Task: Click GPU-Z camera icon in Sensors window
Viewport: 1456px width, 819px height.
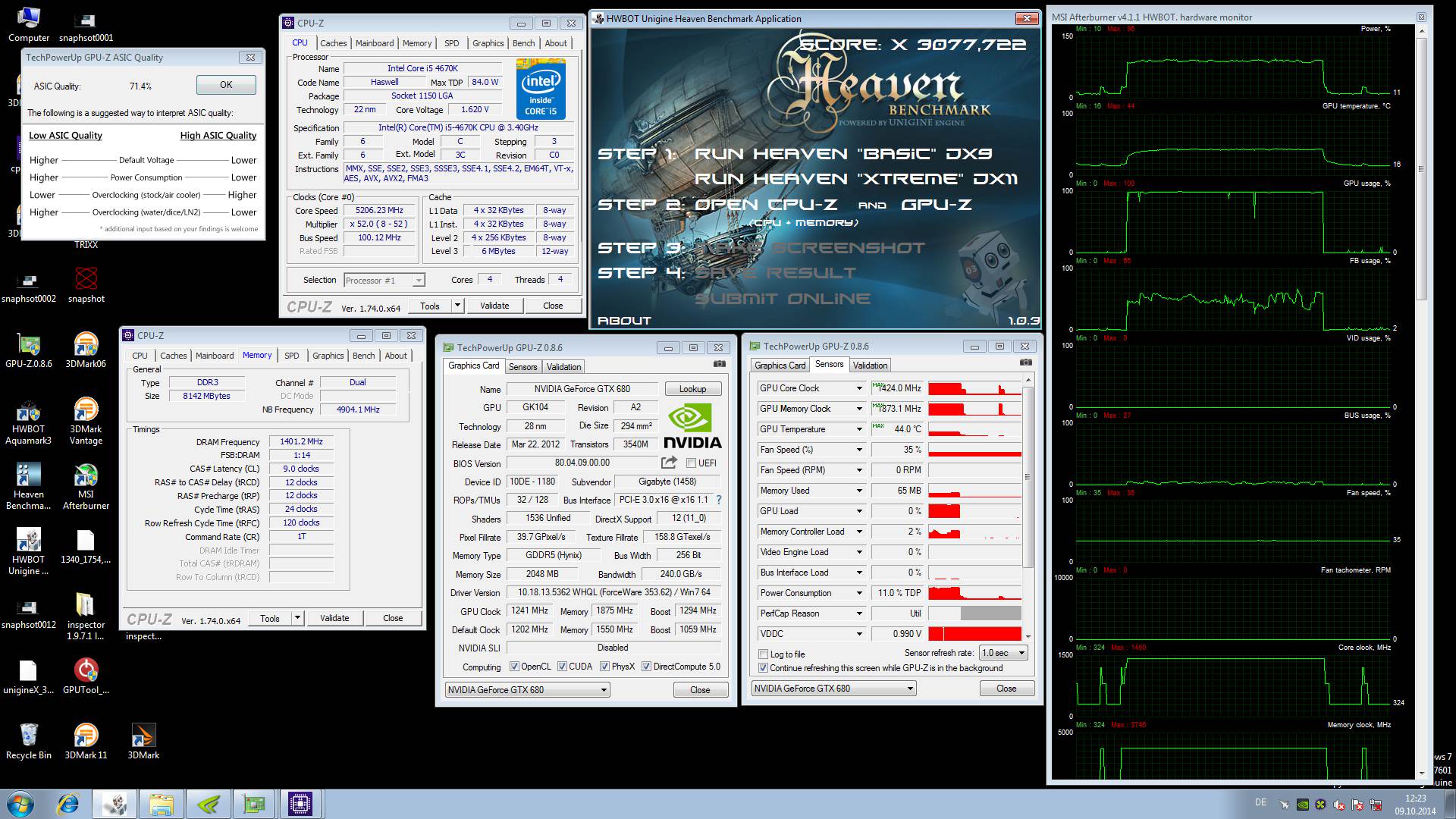Action: [x=1026, y=362]
